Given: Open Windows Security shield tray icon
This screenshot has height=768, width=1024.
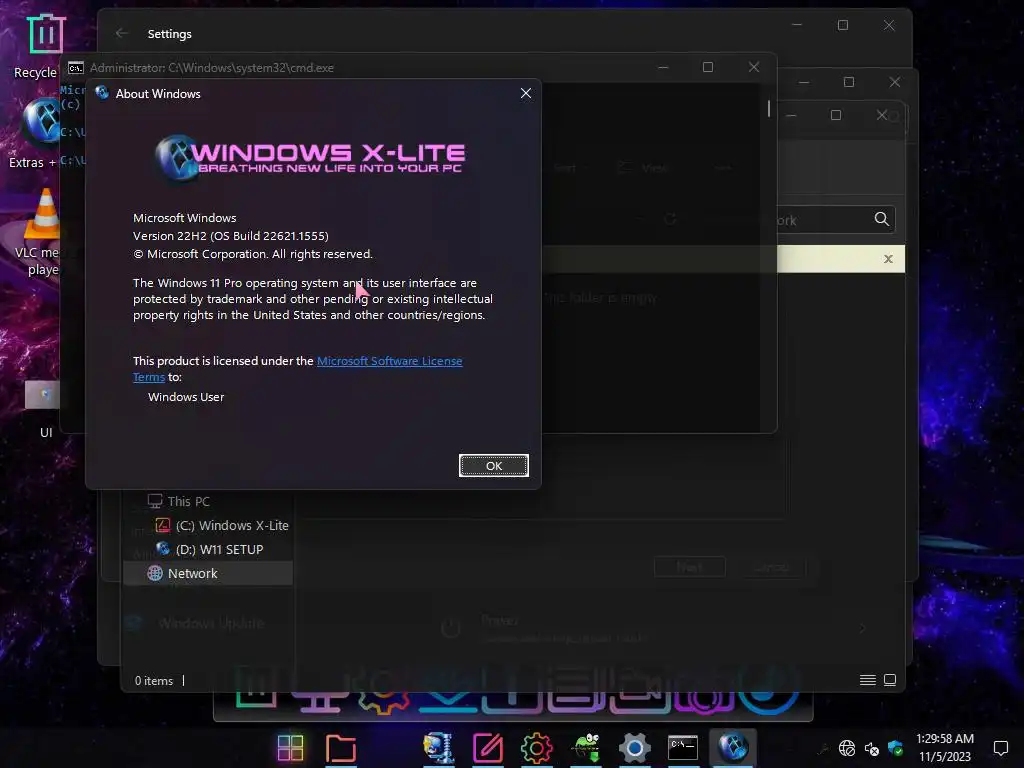Looking at the screenshot, I should (895, 748).
